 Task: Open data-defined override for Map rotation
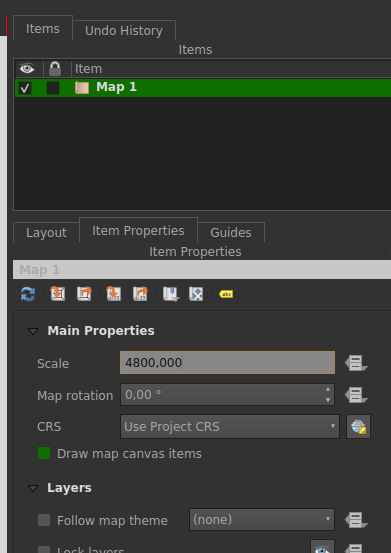(356, 395)
